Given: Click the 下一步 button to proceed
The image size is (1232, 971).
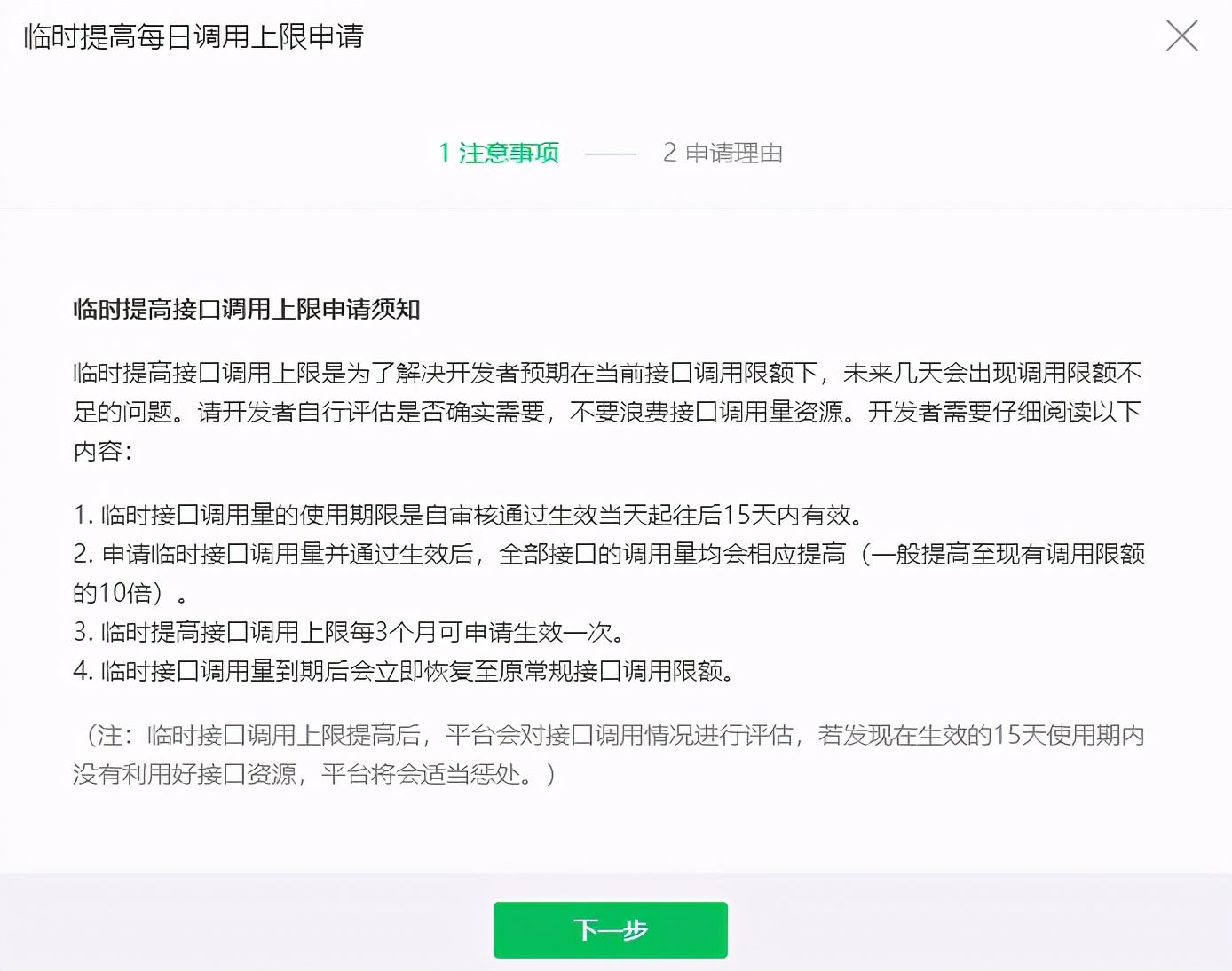Looking at the screenshot, I should [x=610, y=929].
